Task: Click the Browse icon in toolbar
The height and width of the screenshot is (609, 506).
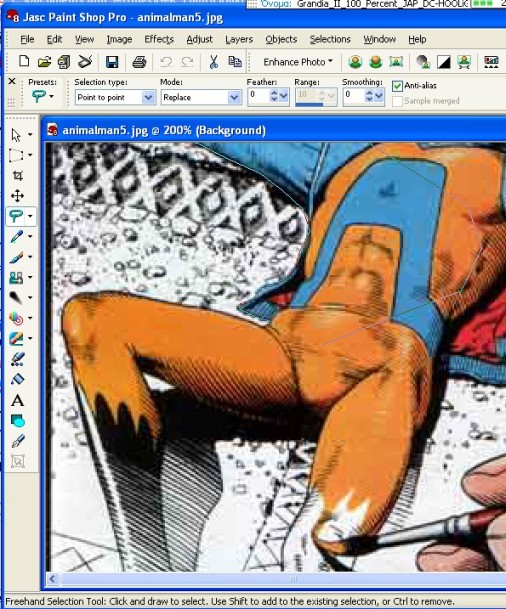Action: tap(64, 62)
